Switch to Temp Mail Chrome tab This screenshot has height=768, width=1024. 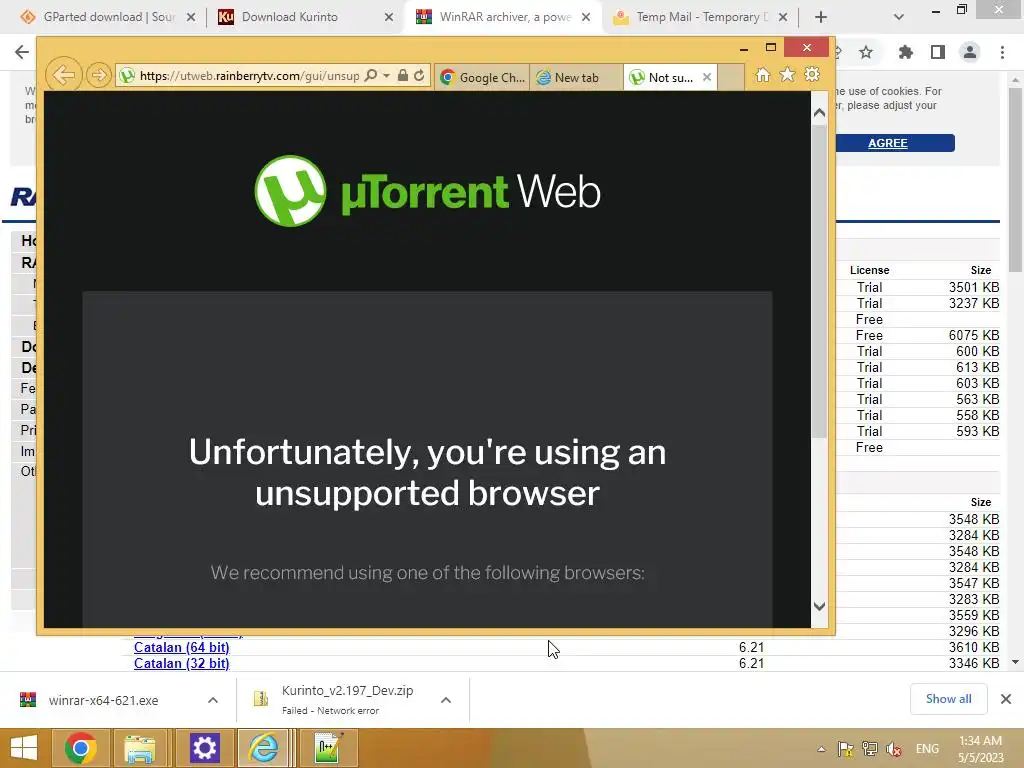tap(701, 17)
